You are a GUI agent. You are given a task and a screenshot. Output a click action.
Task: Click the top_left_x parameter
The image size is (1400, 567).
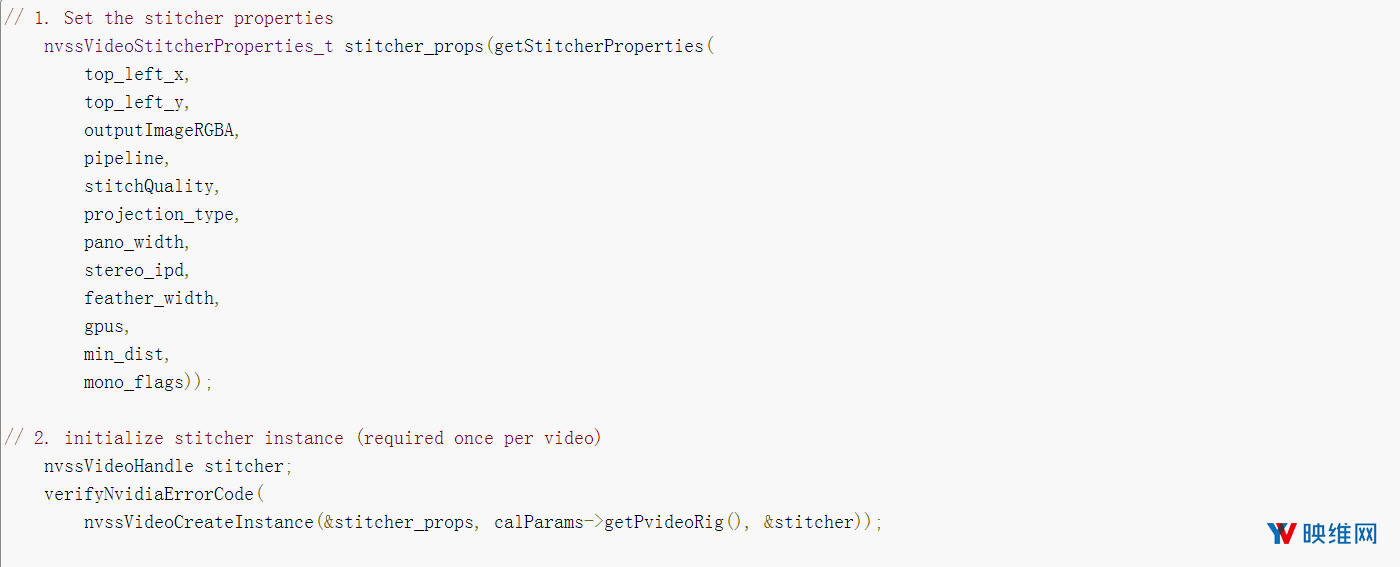[135, 74]
